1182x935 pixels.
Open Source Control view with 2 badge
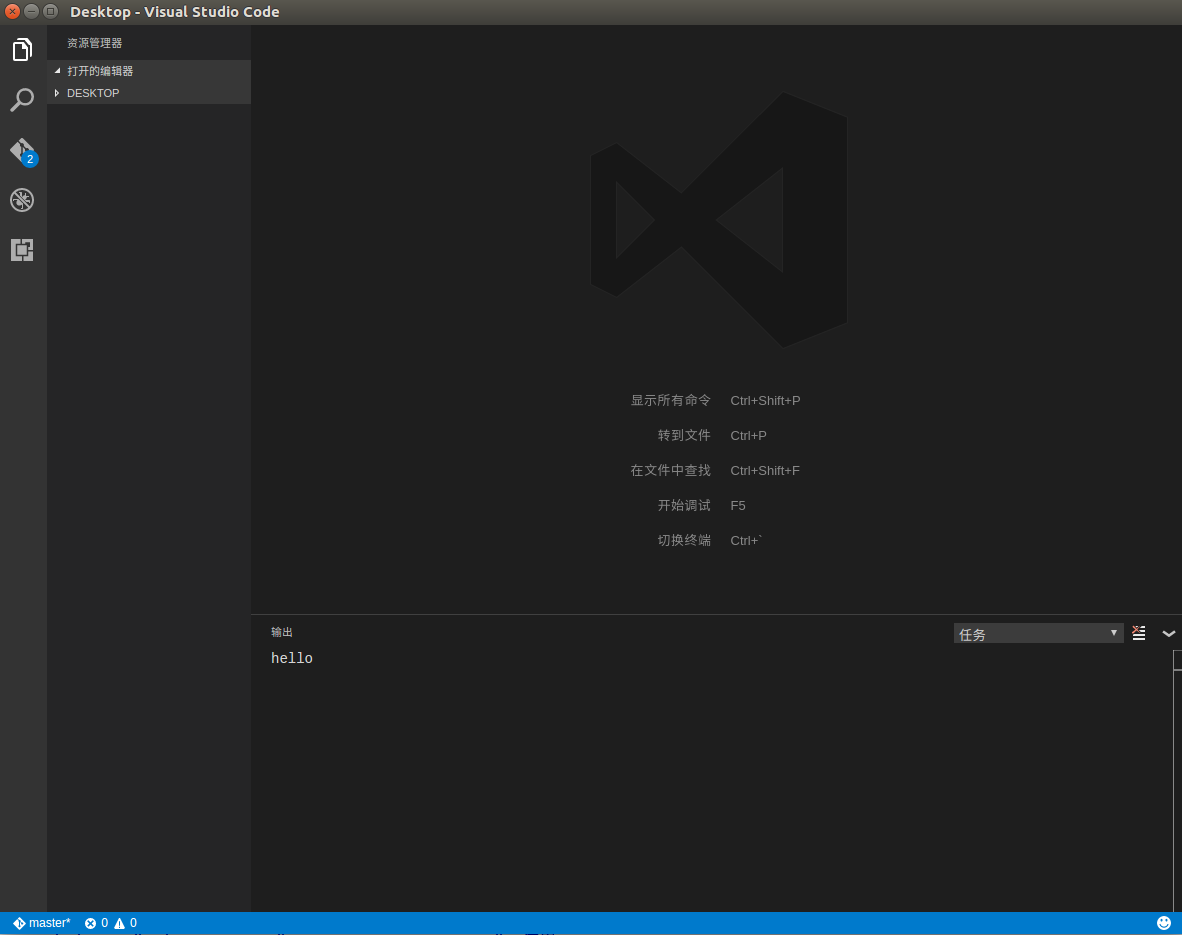23,151
